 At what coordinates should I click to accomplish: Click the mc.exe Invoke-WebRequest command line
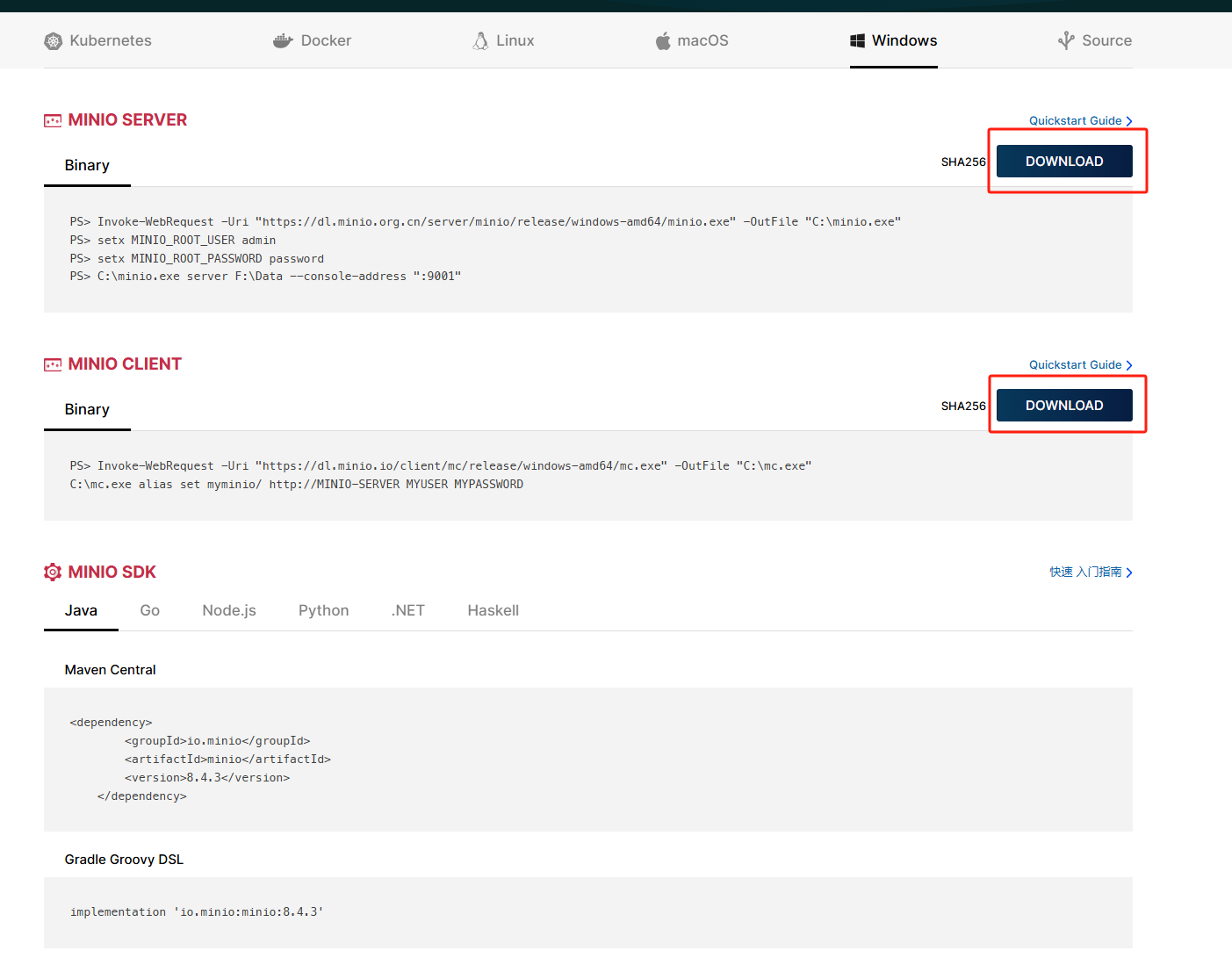point(441,466)
